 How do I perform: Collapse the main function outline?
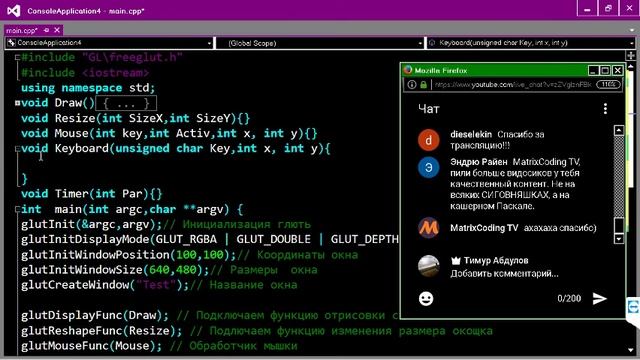point(18,209)
